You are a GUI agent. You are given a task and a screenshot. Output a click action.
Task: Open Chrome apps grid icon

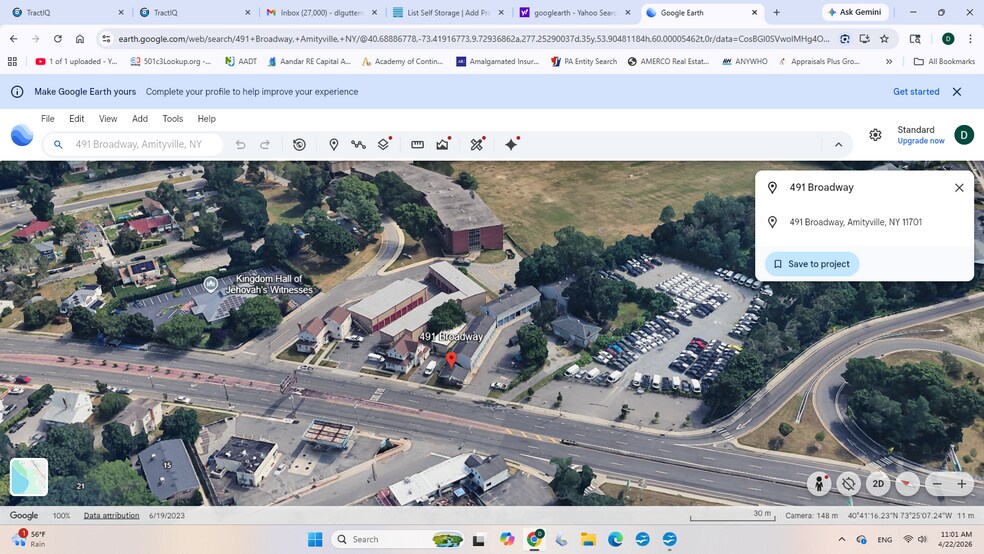click(12, 61)
